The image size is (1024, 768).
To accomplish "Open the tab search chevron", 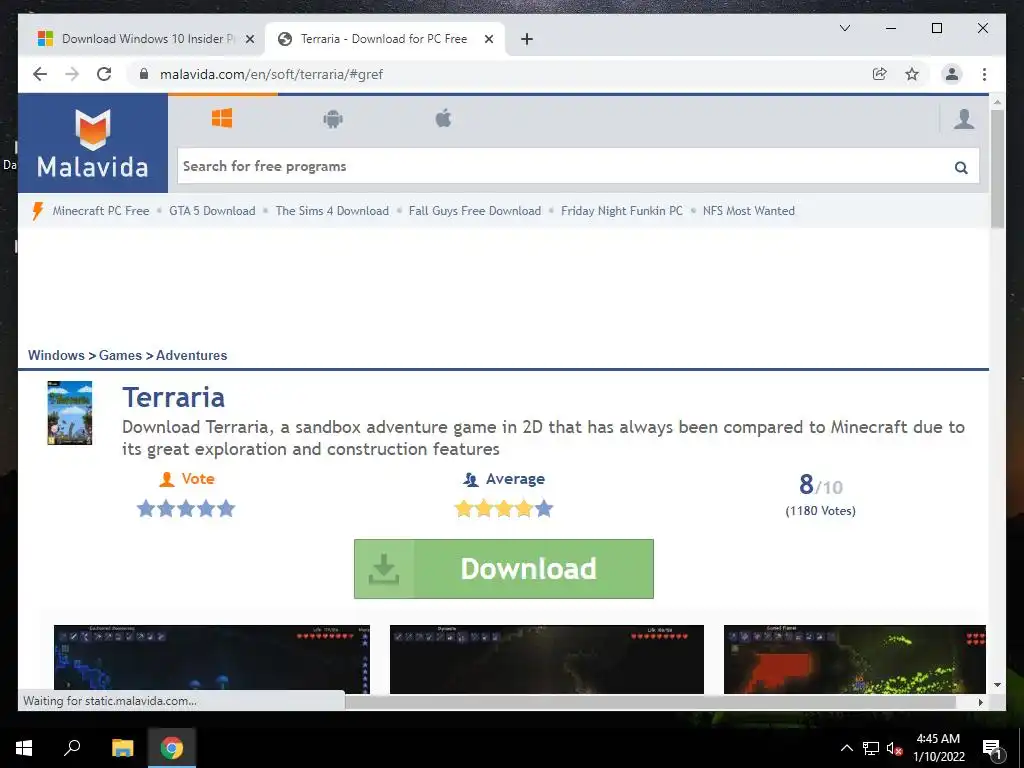I will 844,28.
